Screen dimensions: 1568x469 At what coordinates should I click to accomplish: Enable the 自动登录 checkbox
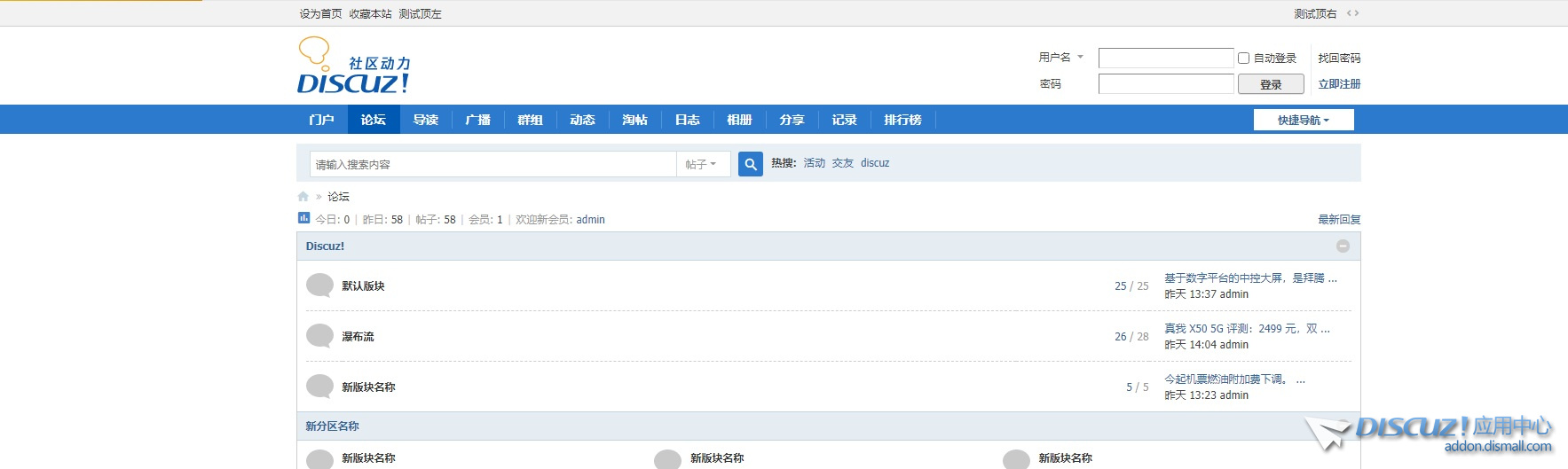[x=1243, y=59]
